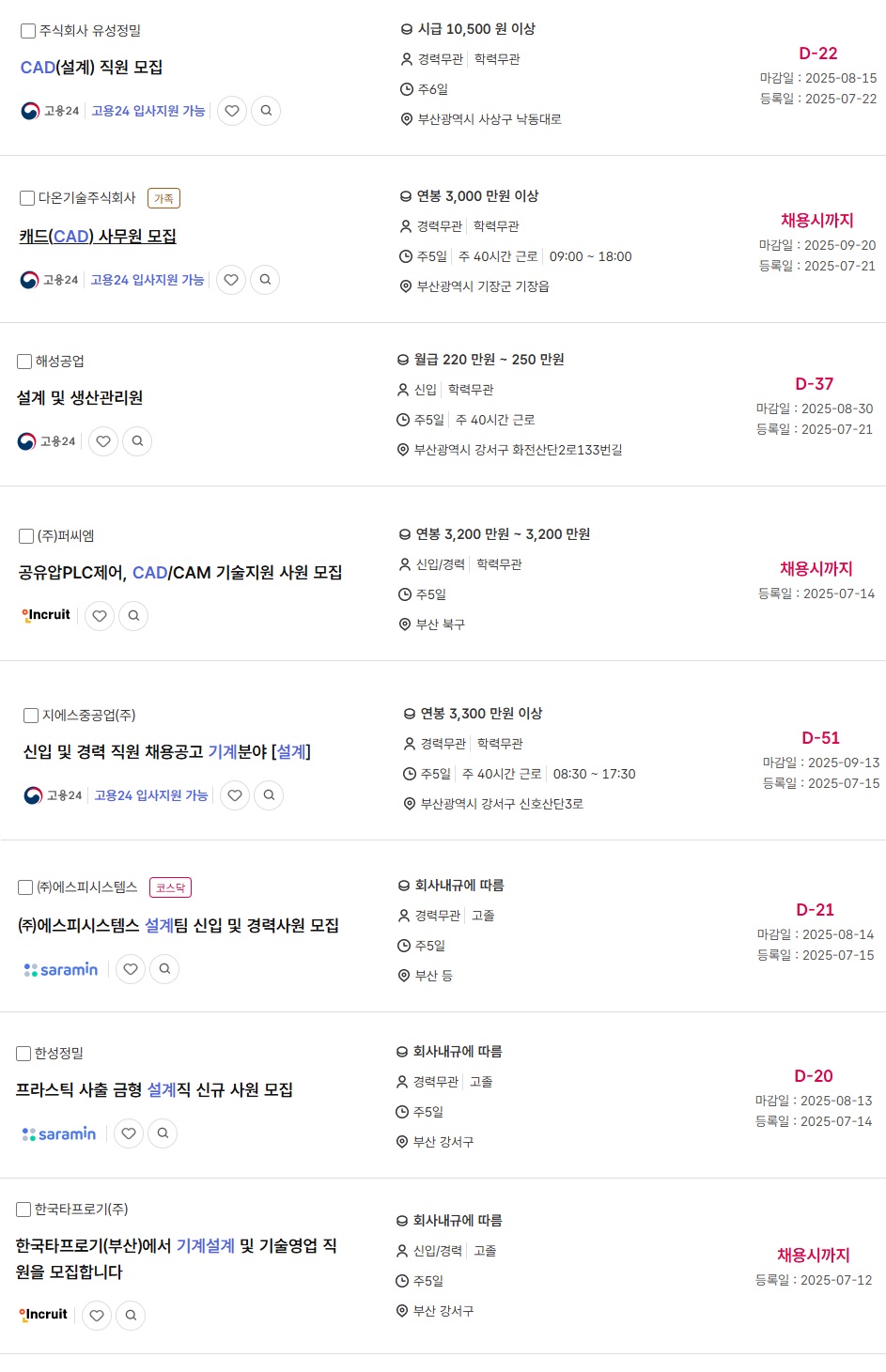Favorite the 캐드(CAD) 사무원 모집 posting

click(231, 280)
